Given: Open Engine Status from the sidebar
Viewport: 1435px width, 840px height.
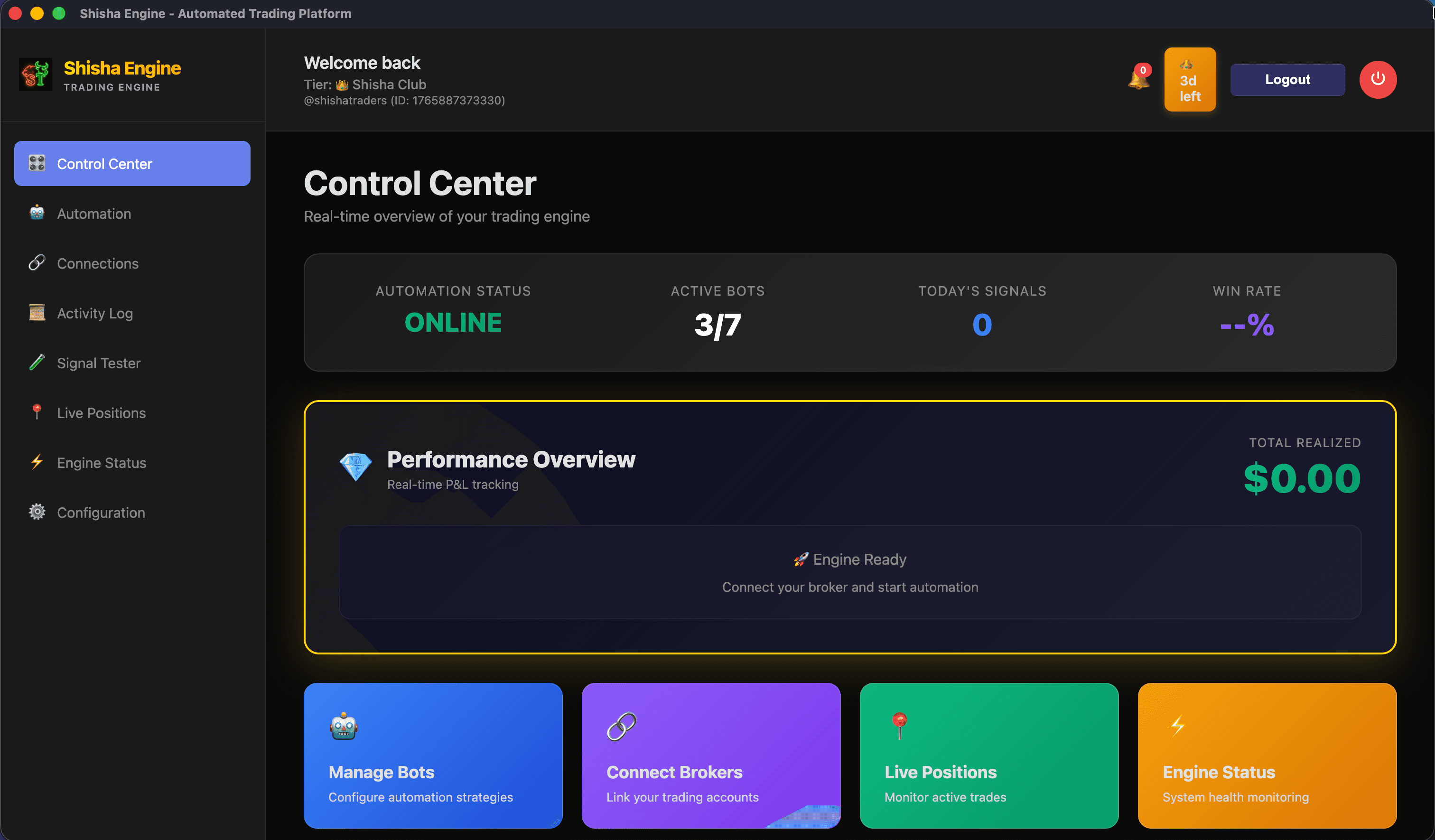Looking at the screenshot, I should click(x=102, y=462).
